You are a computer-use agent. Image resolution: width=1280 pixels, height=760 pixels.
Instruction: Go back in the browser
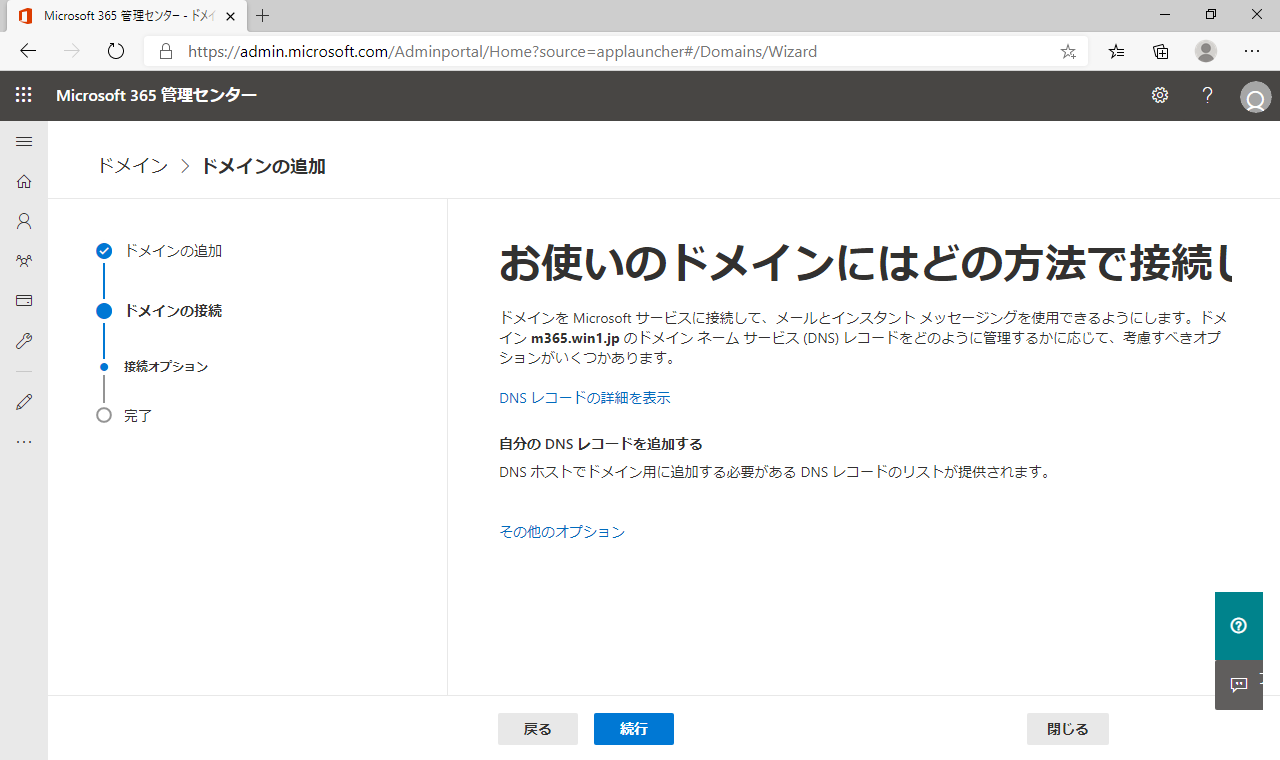[x=28, y=51]
